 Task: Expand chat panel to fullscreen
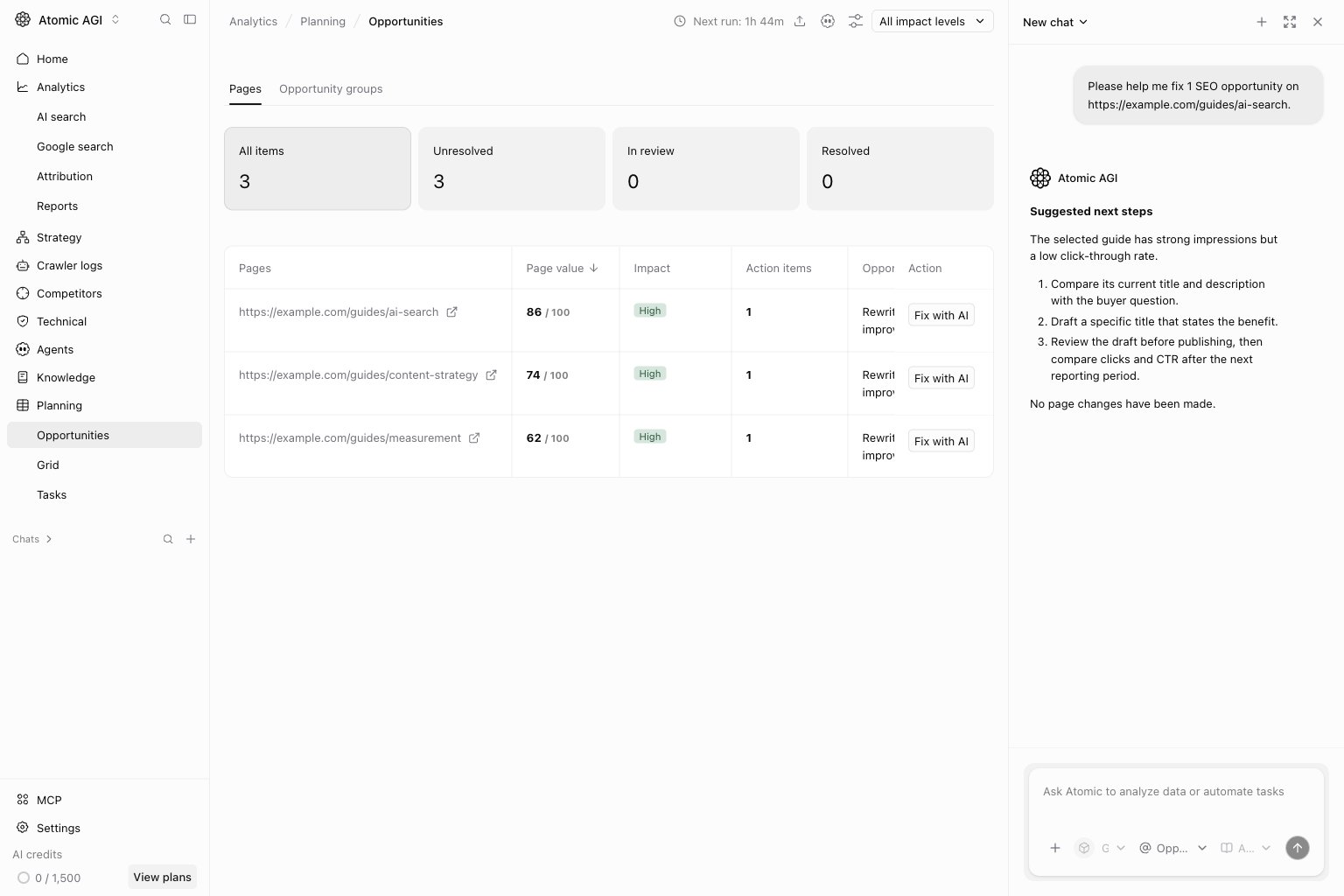(1290, 22)
